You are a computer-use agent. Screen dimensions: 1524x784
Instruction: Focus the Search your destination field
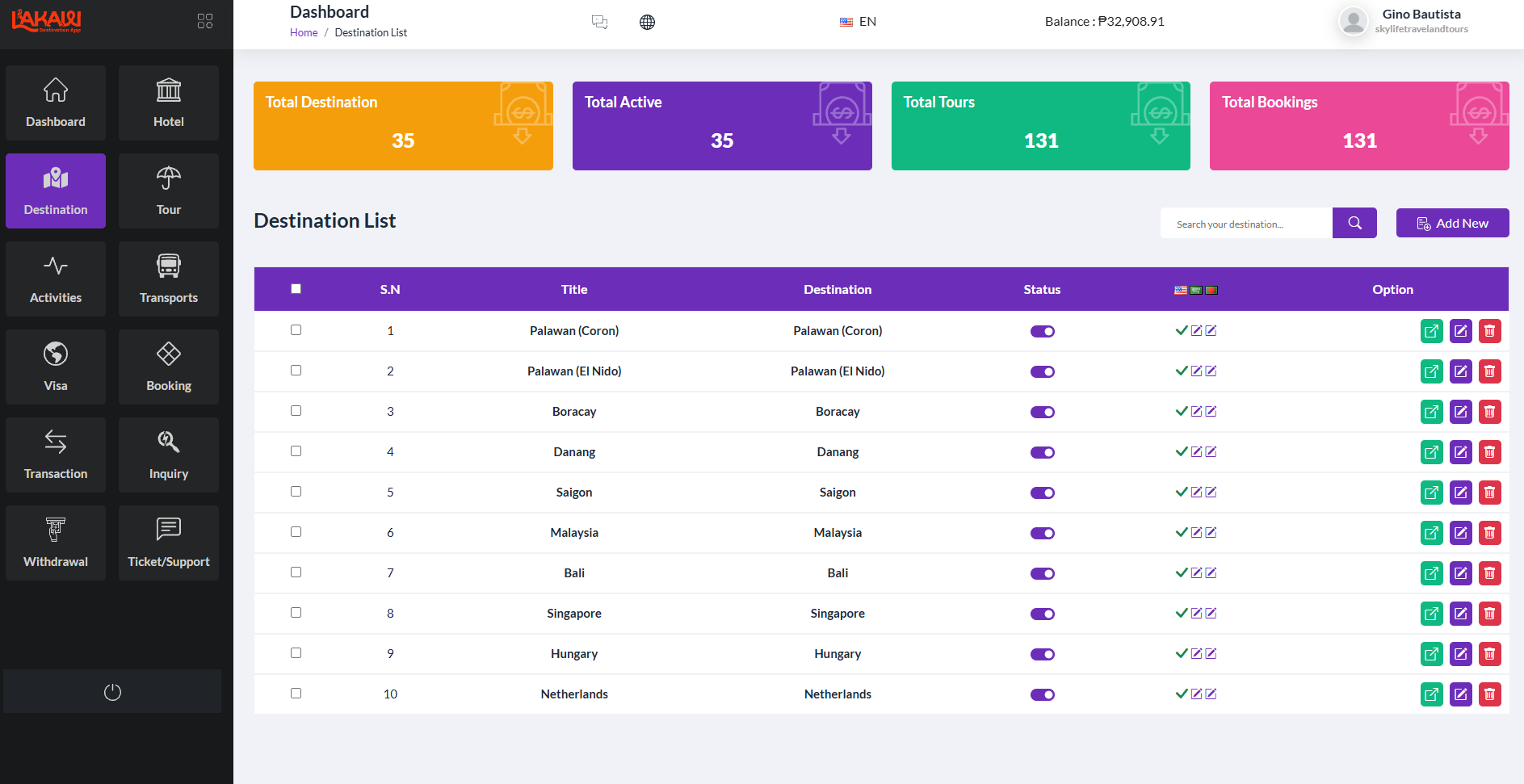[1246, 224]
